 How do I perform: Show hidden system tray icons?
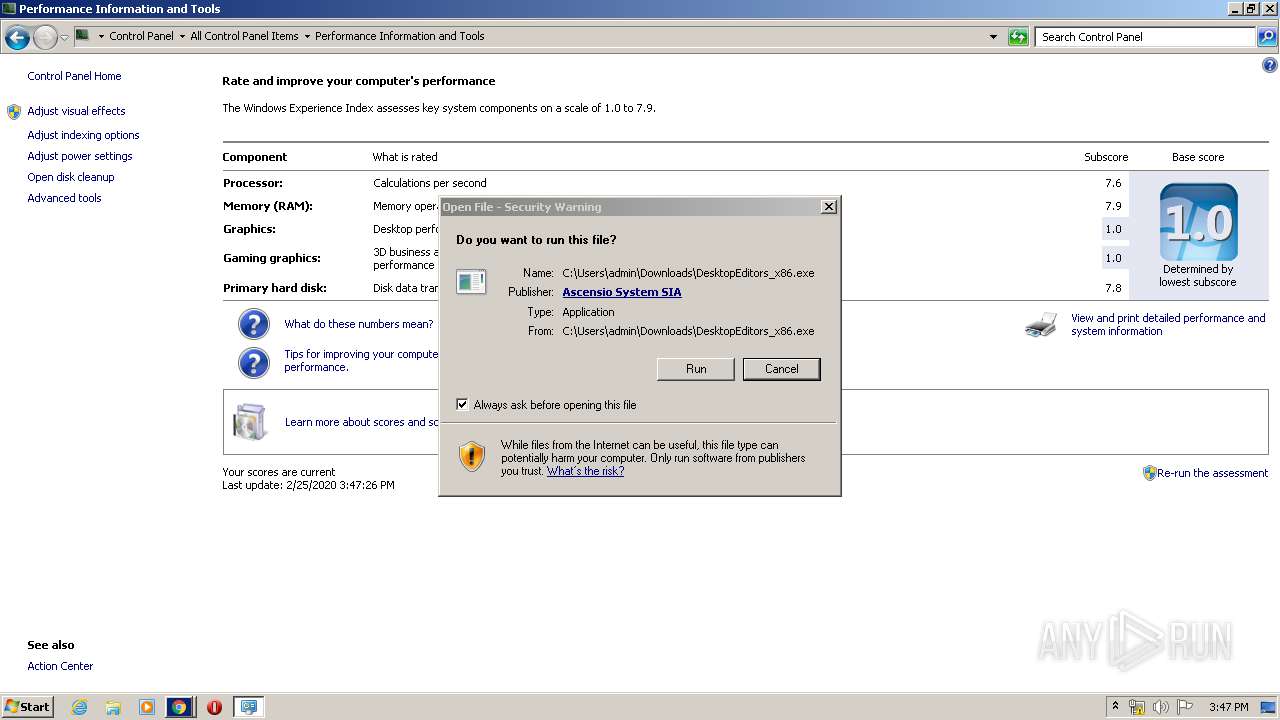pos(1115,707)
